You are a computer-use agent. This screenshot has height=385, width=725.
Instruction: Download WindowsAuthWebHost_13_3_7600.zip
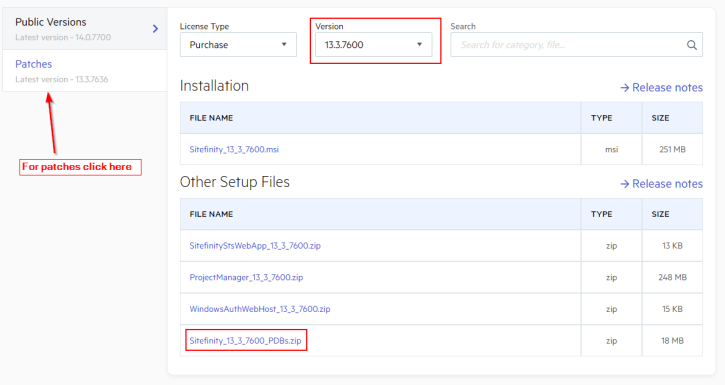(260, 309)
